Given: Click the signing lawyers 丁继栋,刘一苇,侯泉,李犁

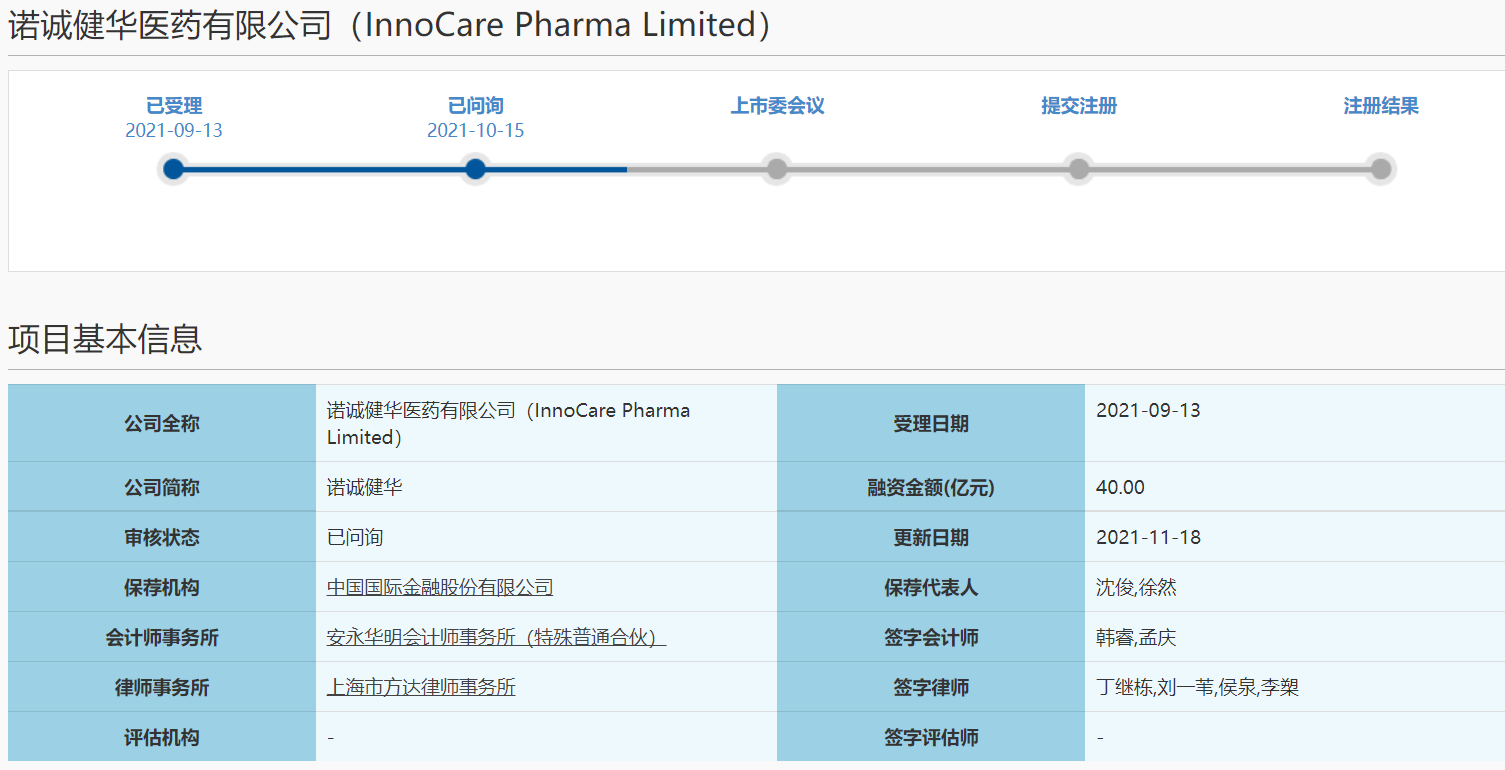Looking at the screenshot, I should 1198,687.
